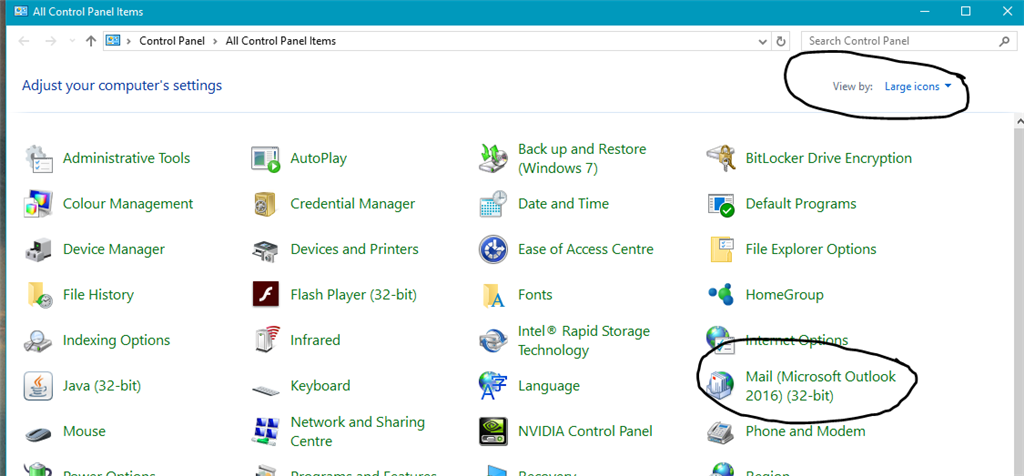Open the Administrative Tools icon

(39, 159)
